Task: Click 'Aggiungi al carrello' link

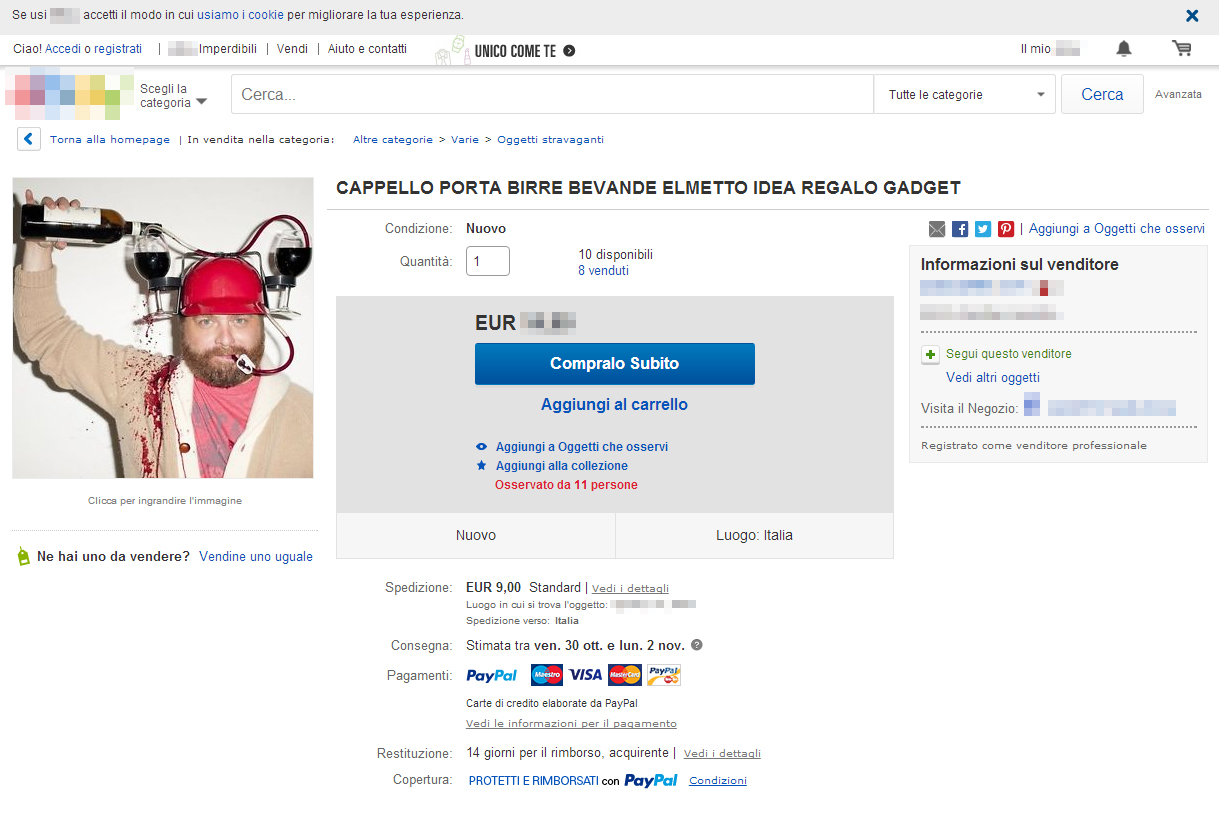Action: pos(614,405)
